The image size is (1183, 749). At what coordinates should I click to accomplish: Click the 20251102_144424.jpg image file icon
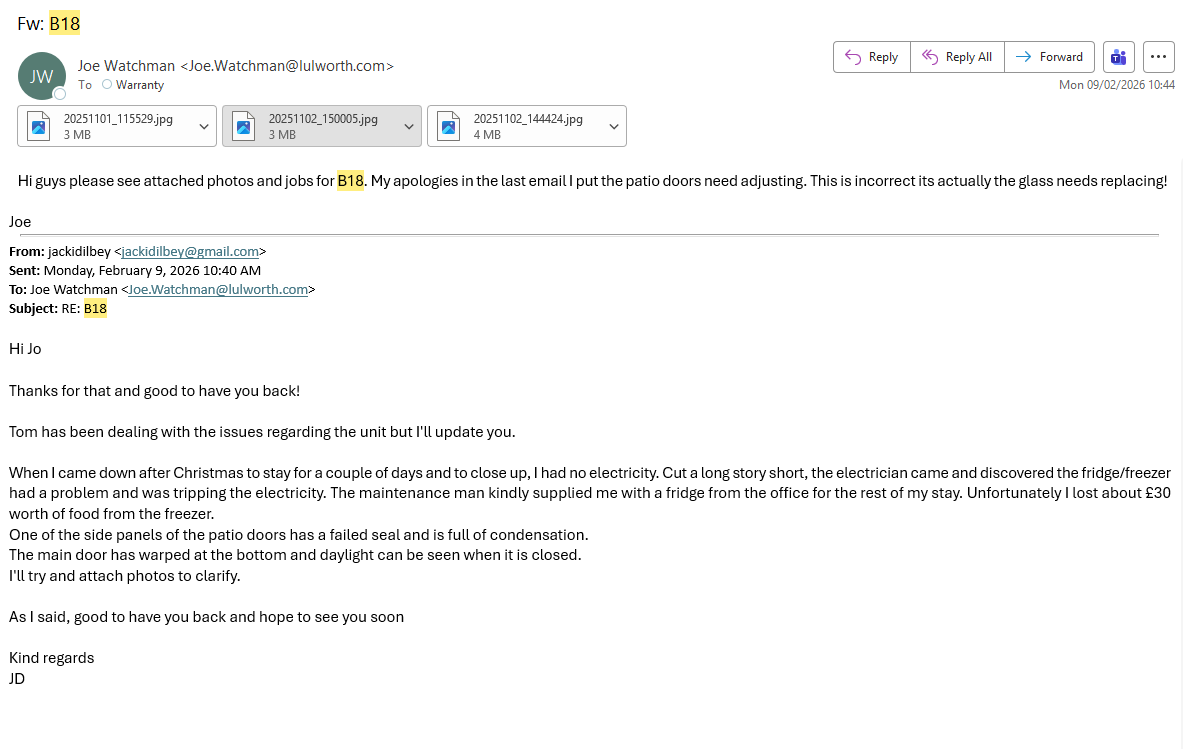(448, 126)
